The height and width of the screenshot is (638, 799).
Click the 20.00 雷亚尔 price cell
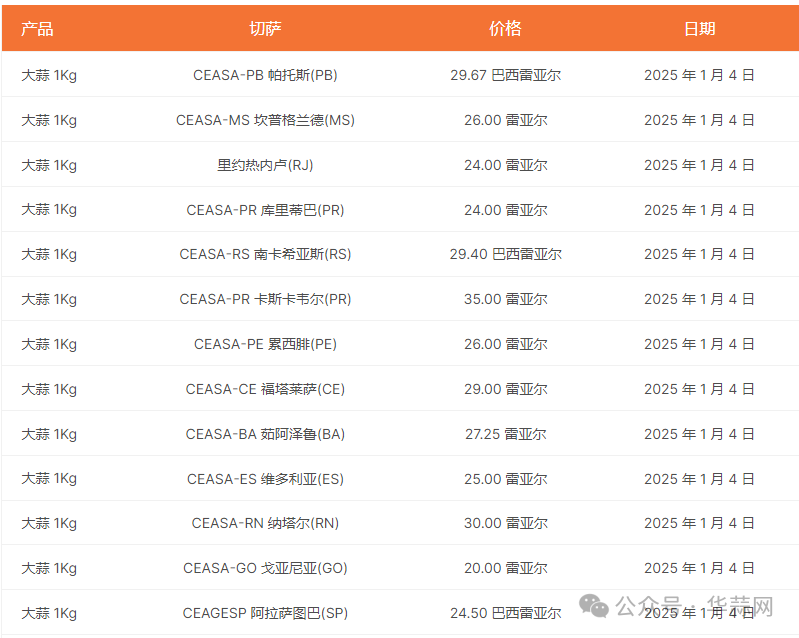point(505,568)
